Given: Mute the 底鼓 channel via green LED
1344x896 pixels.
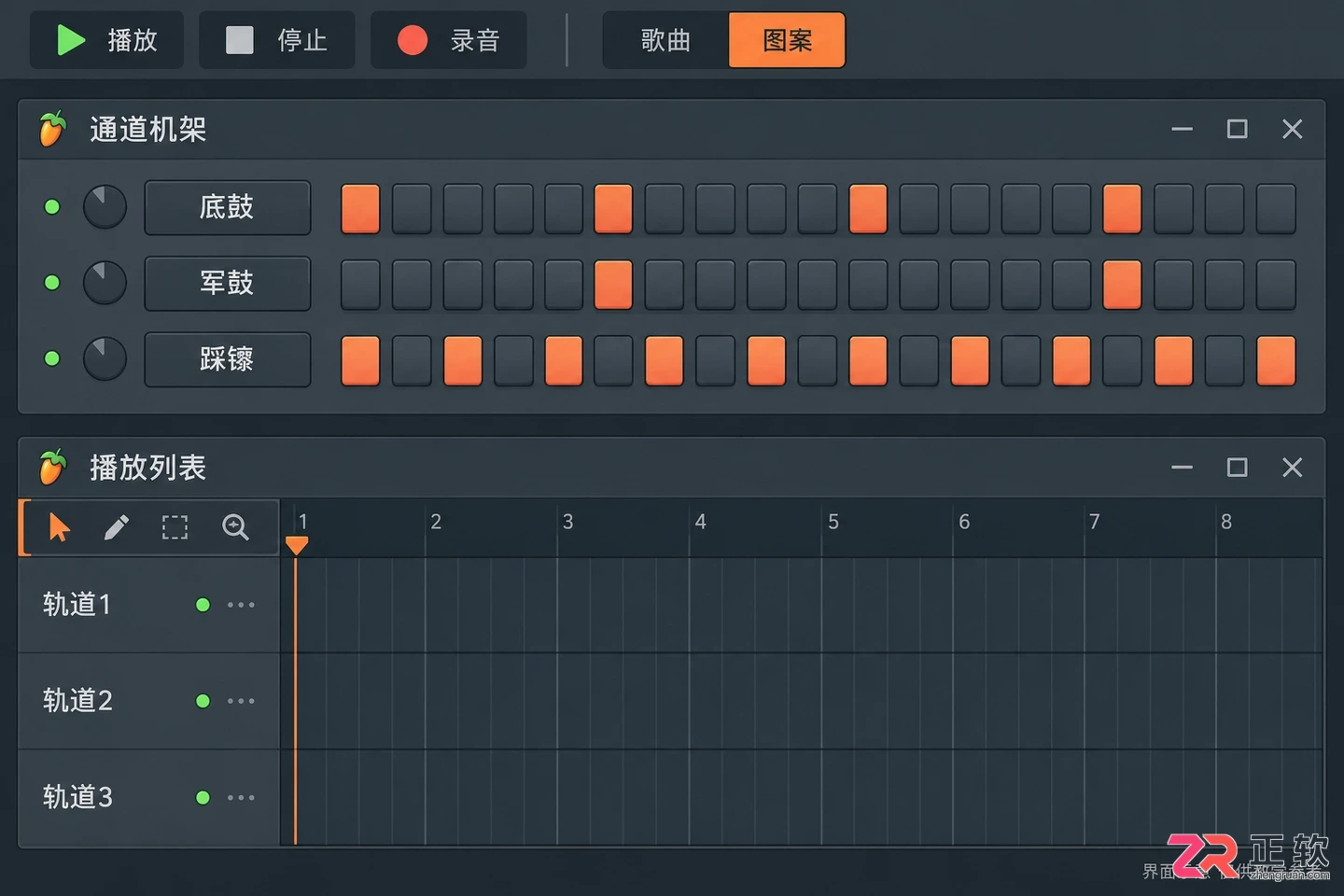Looking at the screenshot, I should (x=52, y=207).
